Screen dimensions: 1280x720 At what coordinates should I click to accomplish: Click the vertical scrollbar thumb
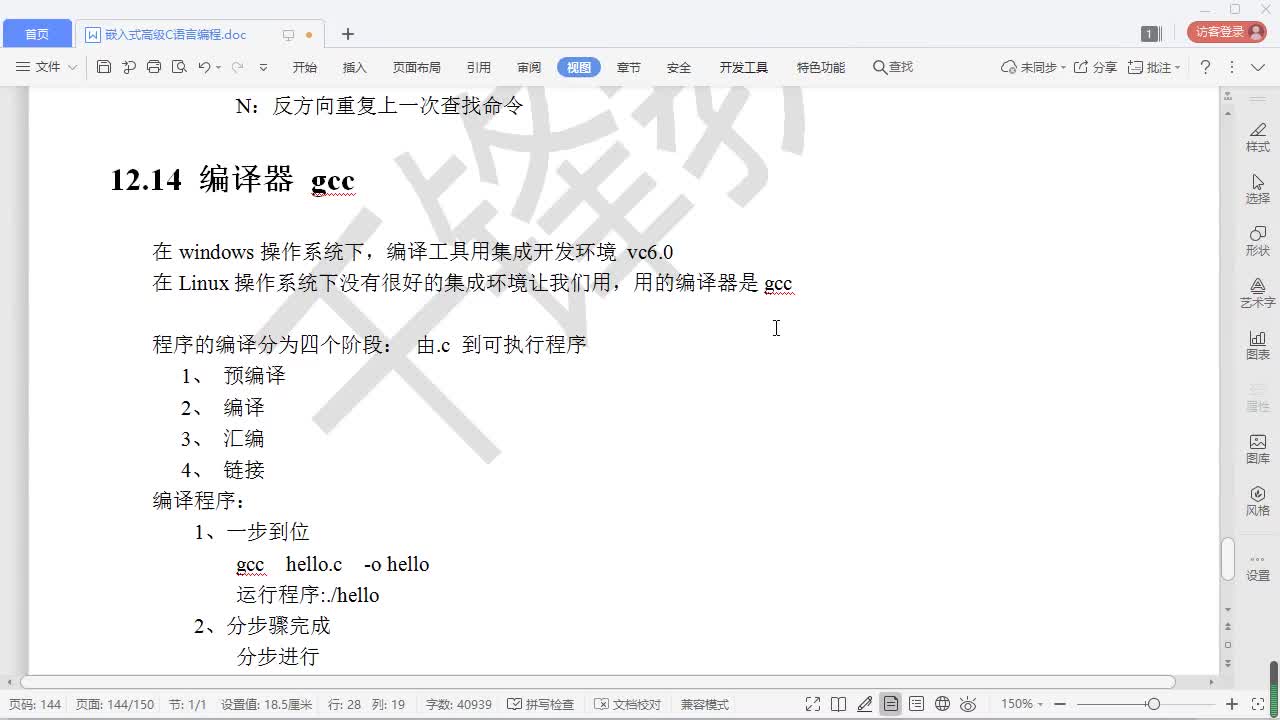point(1228,559)
